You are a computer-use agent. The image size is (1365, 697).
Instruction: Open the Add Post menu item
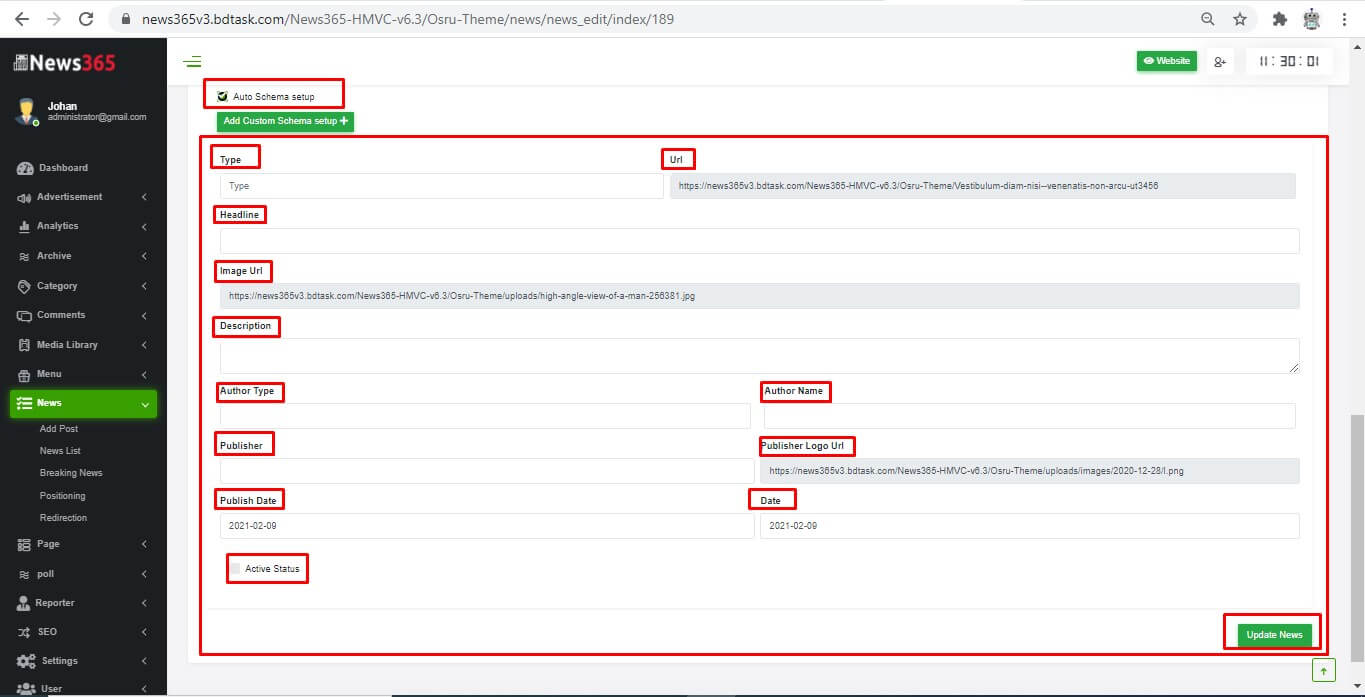coord(58,428)
